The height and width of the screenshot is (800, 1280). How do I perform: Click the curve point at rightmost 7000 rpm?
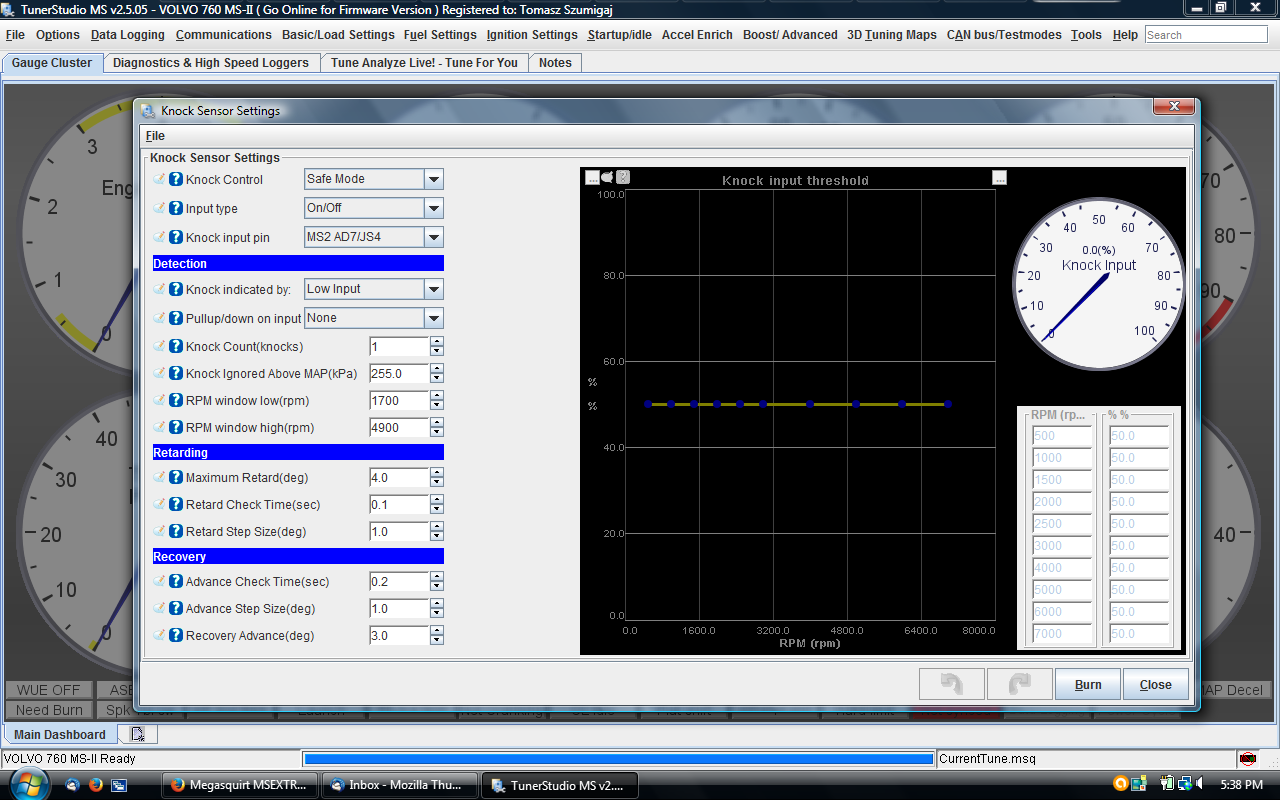point(947,404)
